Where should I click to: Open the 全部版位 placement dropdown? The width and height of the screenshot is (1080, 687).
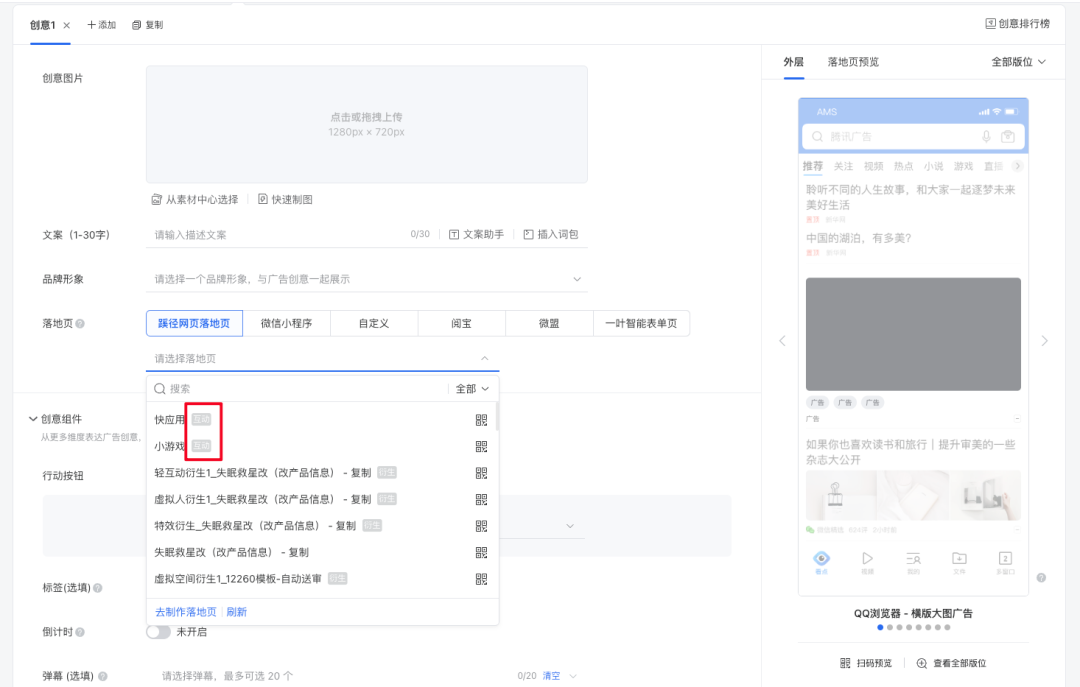click(x=1015, y=61)
